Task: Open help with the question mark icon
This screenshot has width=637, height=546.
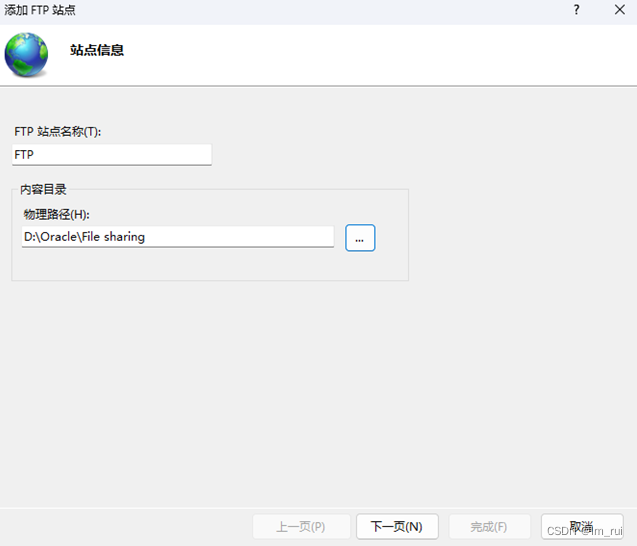Action: pyautogui.click(x=576, y=10)
